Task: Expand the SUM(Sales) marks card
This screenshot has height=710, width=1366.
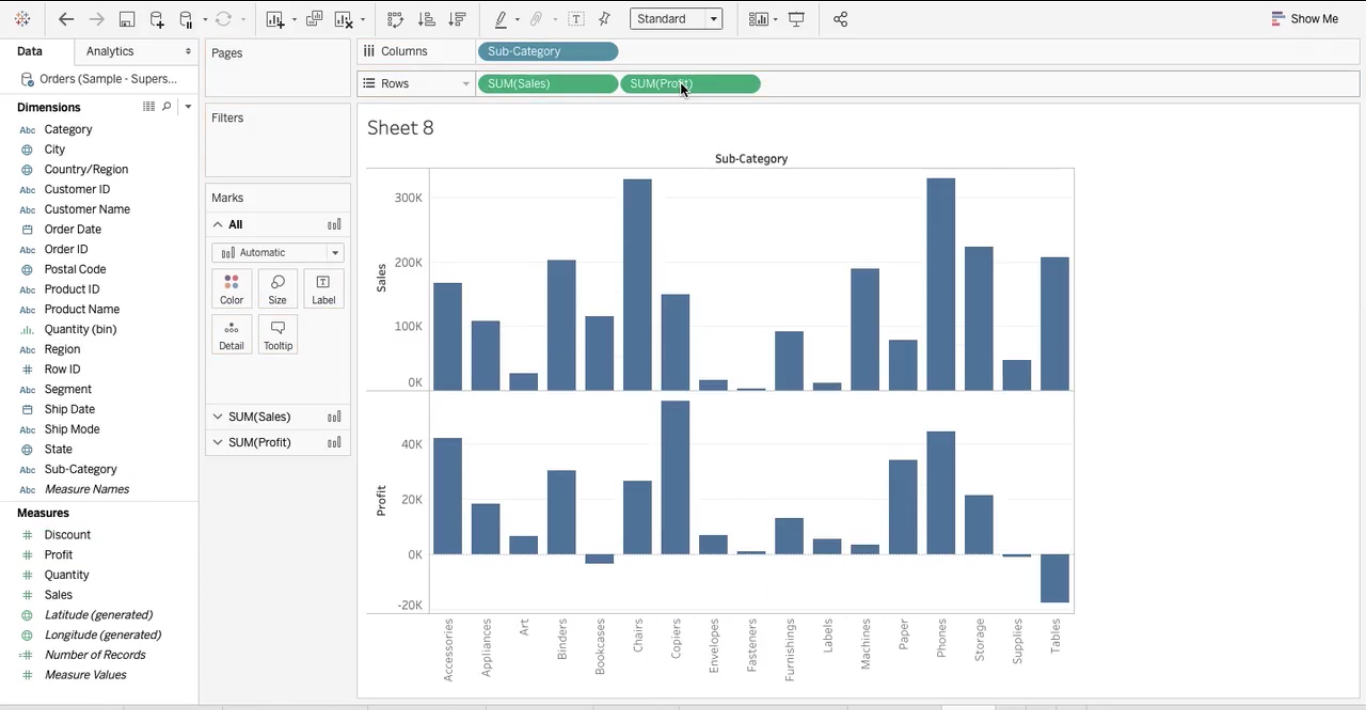Action: tap(217, 416)
